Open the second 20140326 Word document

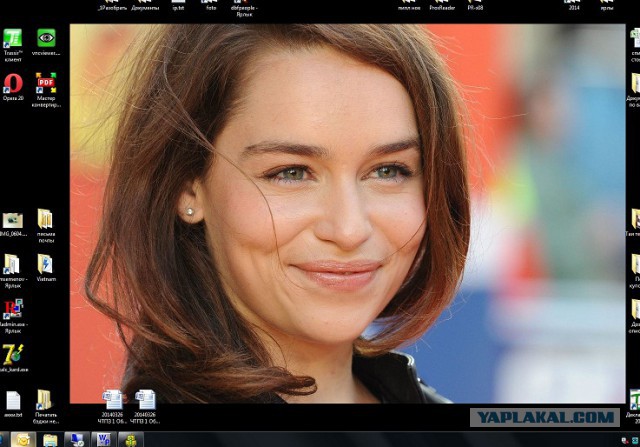point(145,400)
